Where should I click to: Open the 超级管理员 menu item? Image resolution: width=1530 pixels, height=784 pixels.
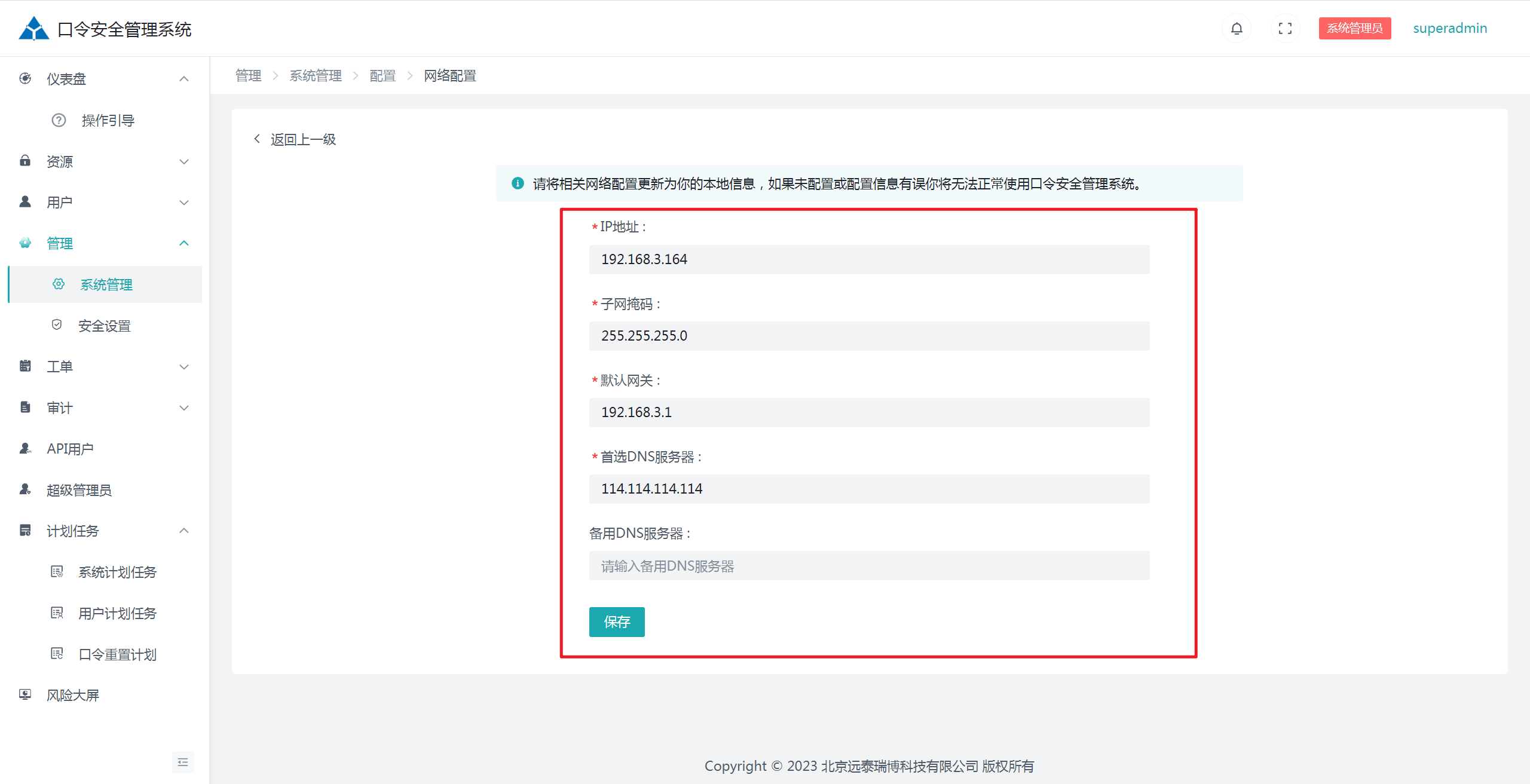[x=79, y=490]
